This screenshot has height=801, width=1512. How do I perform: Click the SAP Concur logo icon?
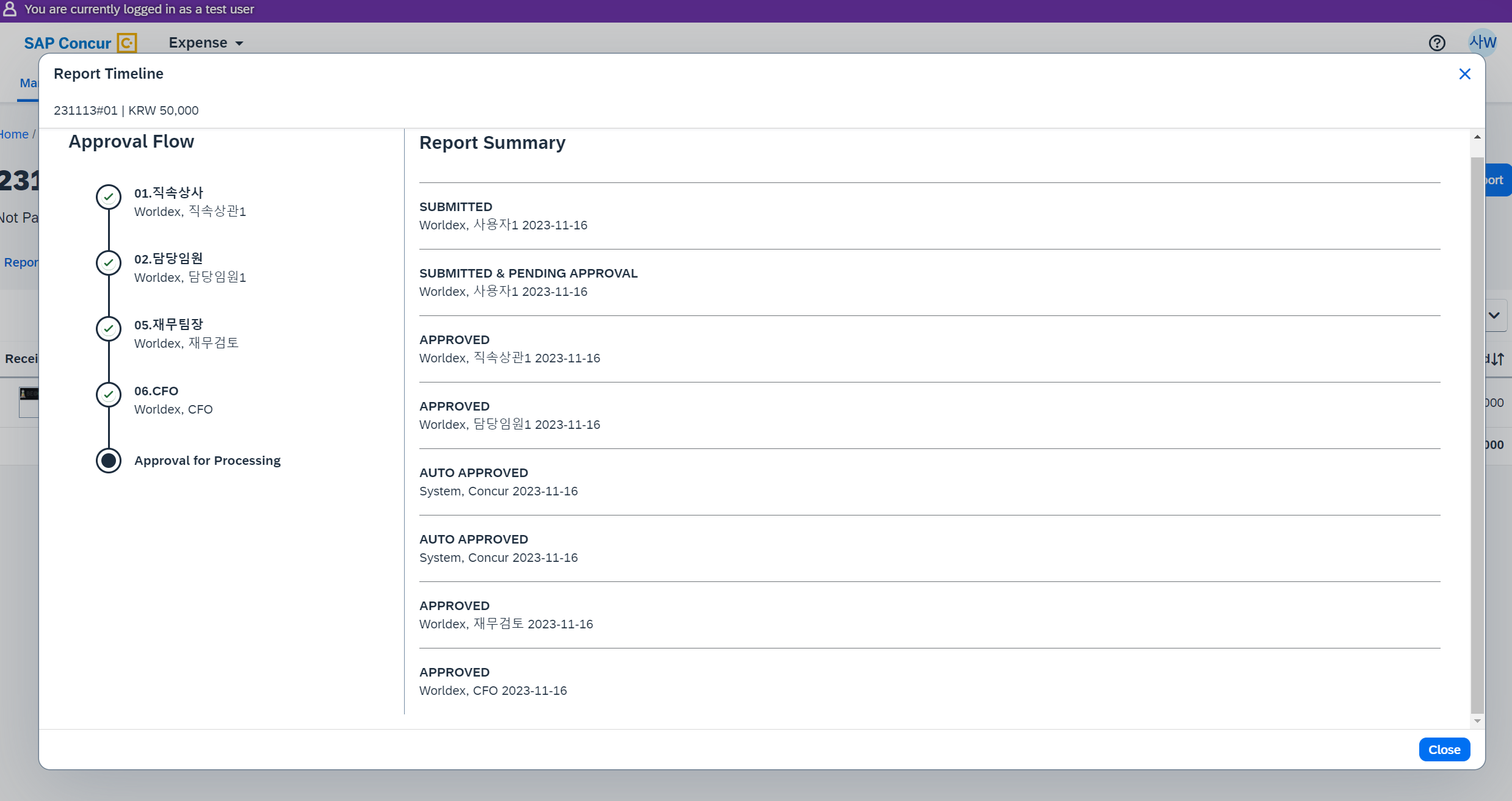point(127,43)
